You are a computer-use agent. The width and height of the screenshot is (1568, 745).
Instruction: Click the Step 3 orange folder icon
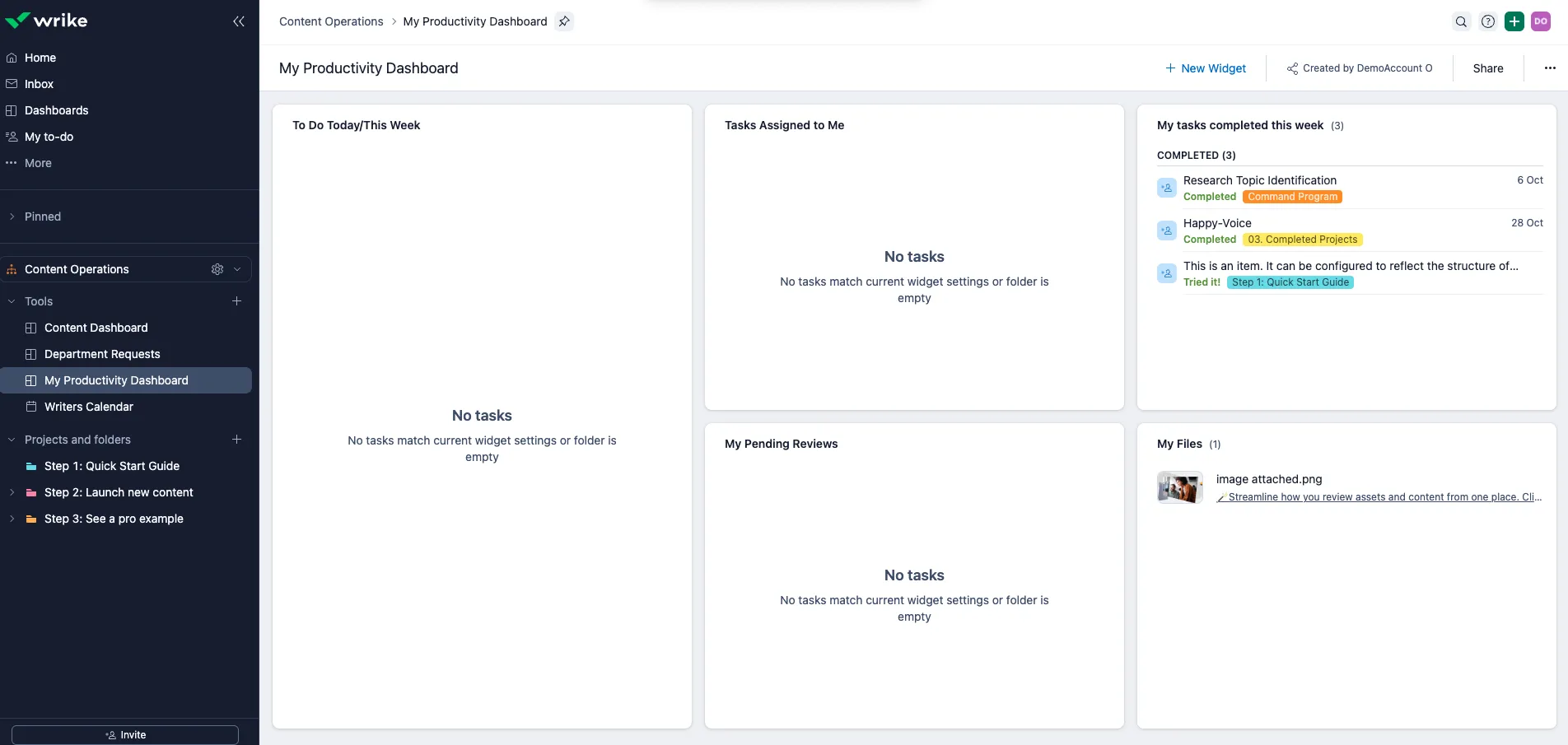coord(31,519)
